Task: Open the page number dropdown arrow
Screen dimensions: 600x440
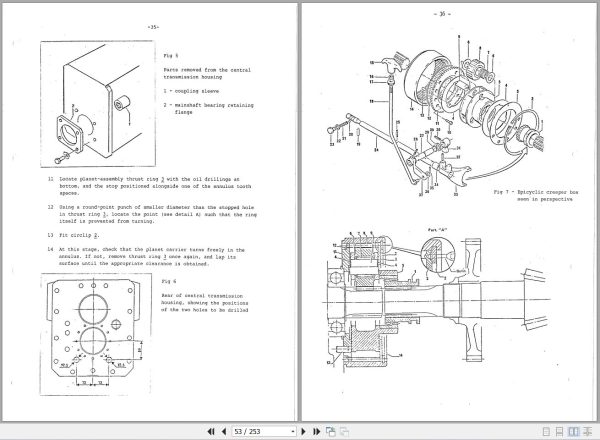Action: tap(293, 432)
